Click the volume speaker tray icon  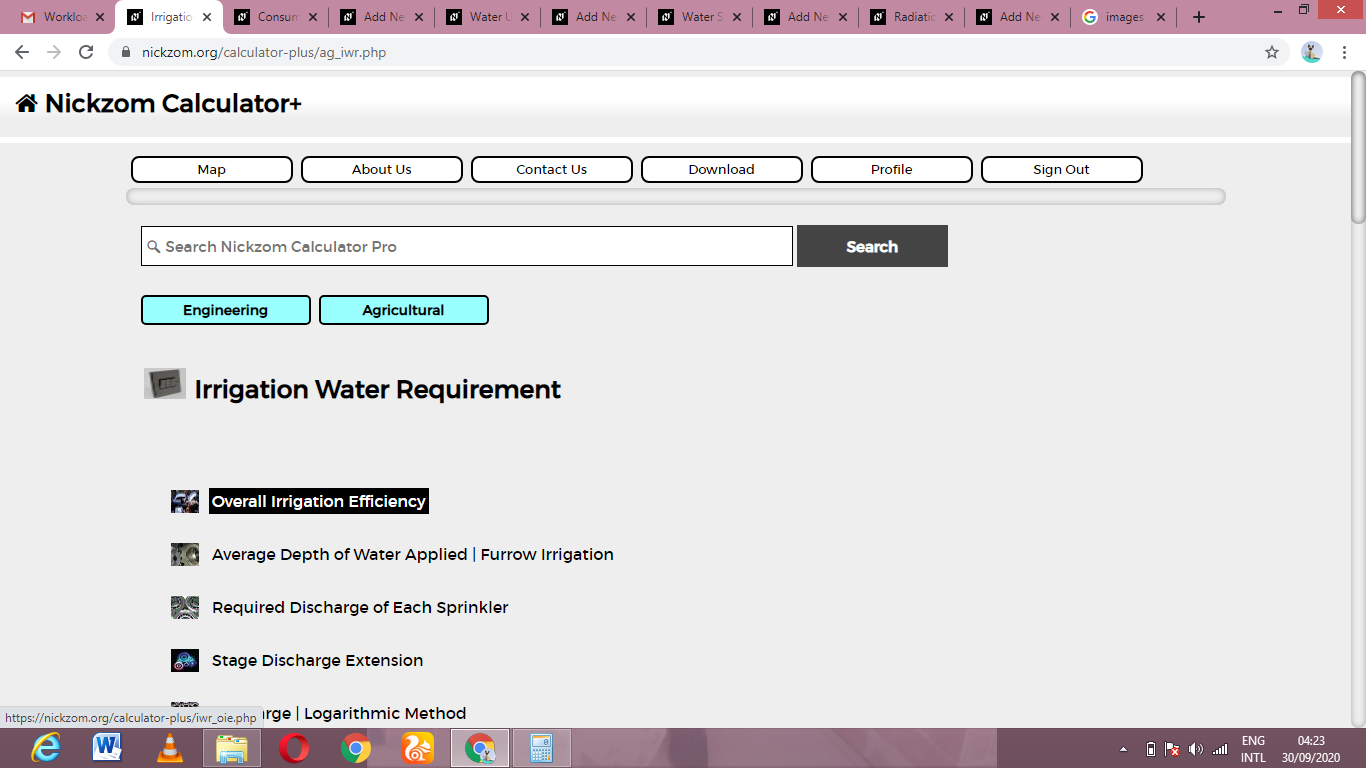[x=1196, y=749]
